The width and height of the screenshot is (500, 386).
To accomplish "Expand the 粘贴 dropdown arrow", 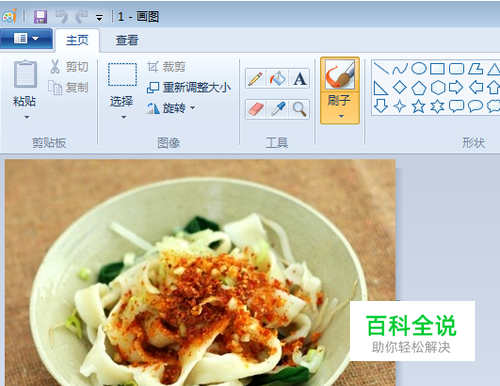I will pyautogui.click(x=26, y=117).
